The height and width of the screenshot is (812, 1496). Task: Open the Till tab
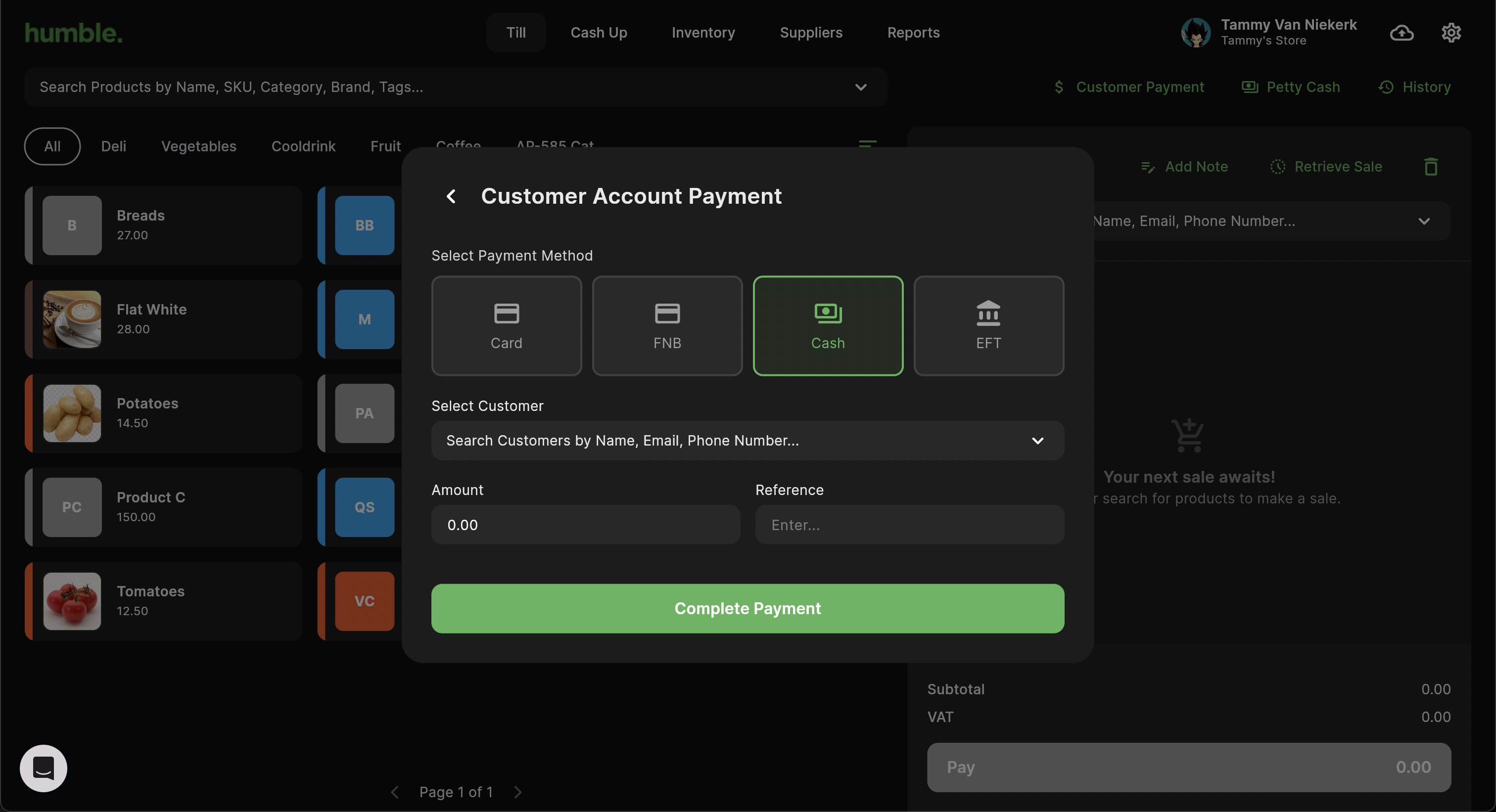(515, 33)
